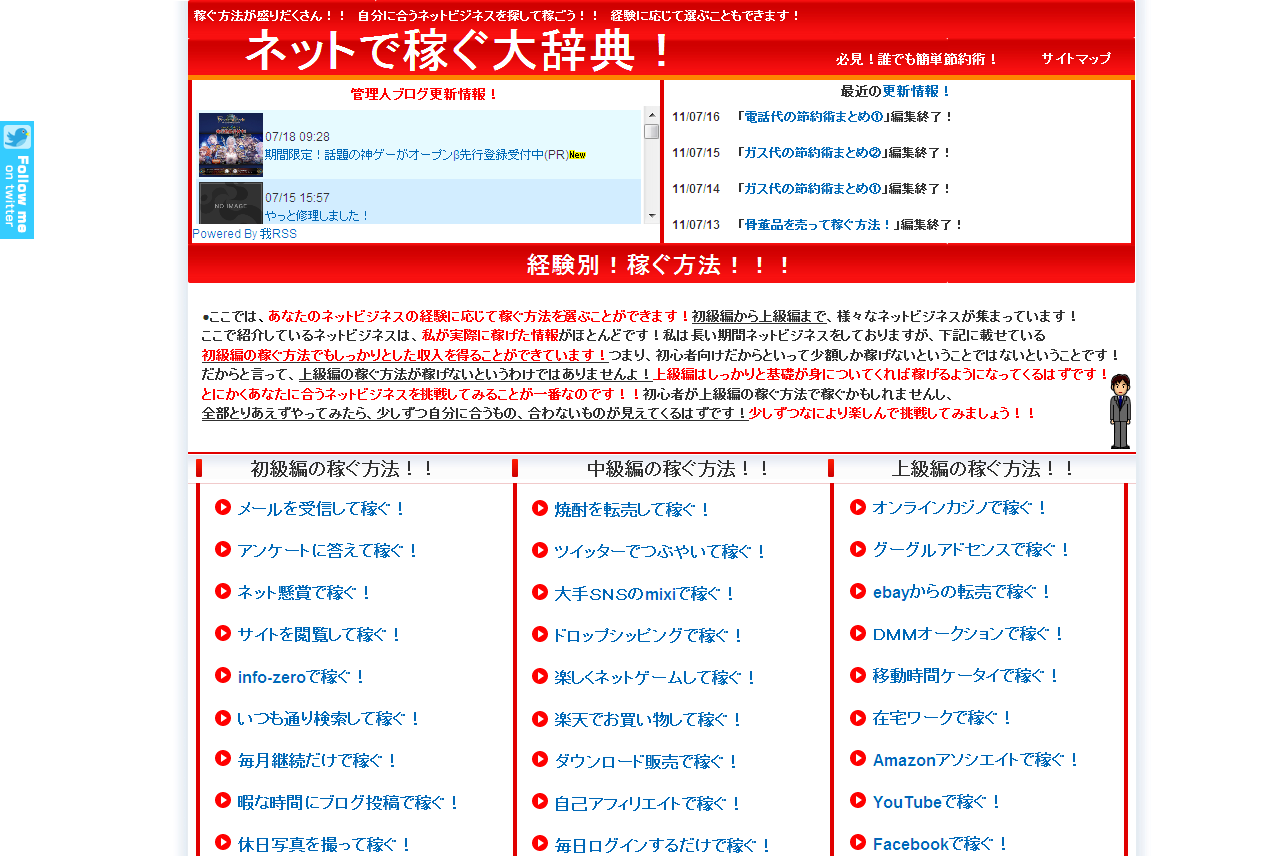Open info-zeroで稼ぐ！ link
The image size is (1263, 856).
pyautogui.click(x=302, y=677)
